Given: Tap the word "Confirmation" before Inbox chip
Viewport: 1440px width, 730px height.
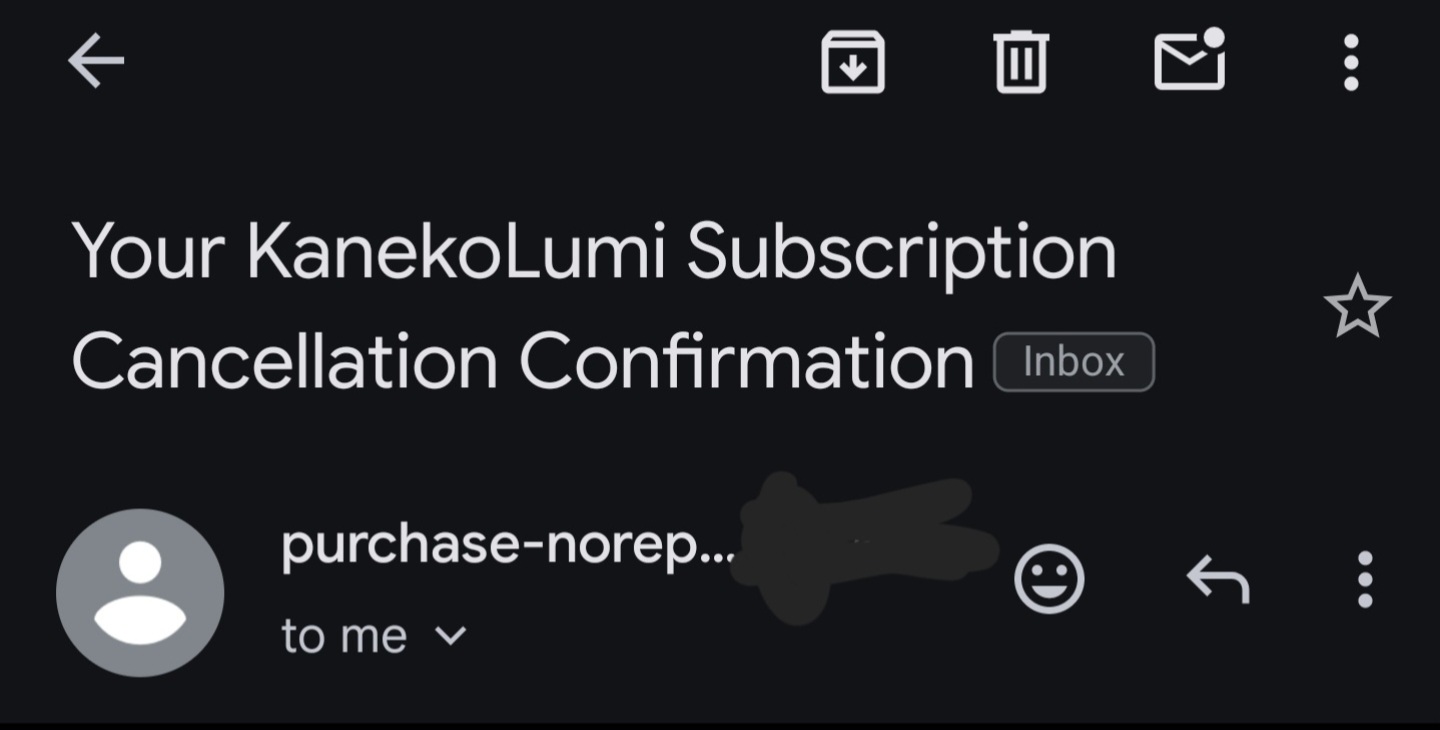Looking at the screenshot, I should (x=746, y=361).
